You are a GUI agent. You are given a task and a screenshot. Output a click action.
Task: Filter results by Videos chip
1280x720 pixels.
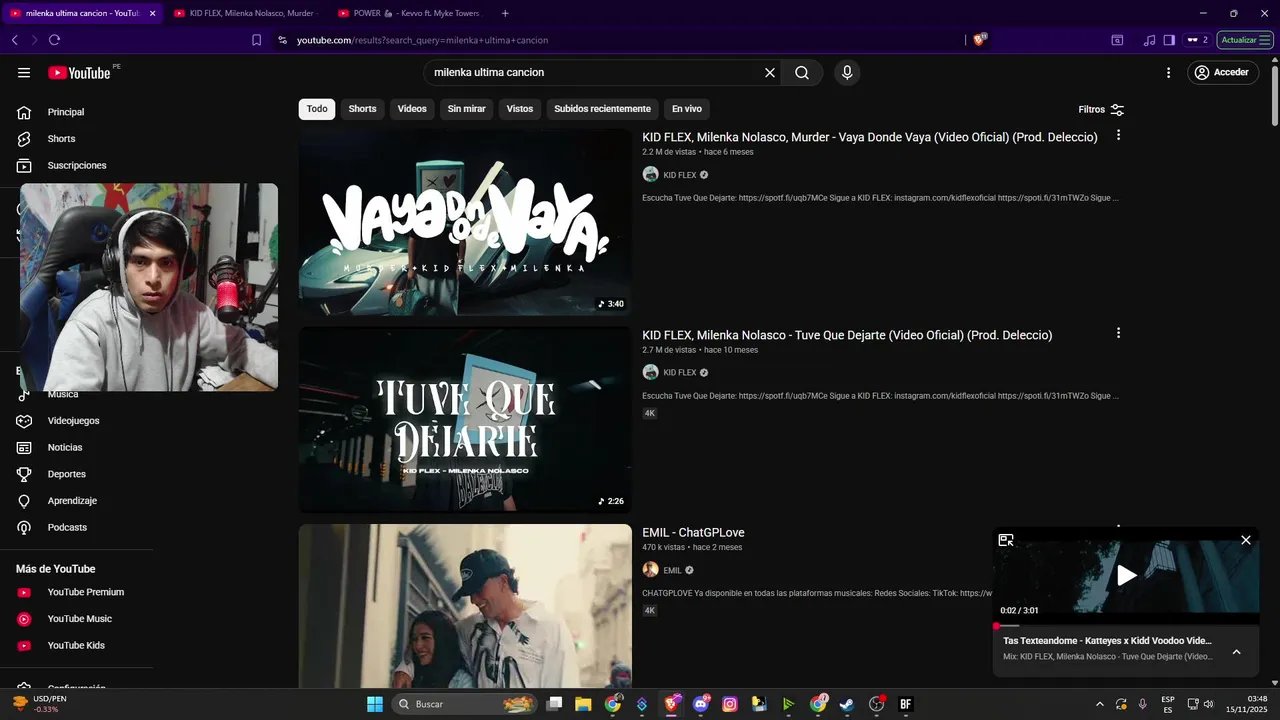click(412, 109)
